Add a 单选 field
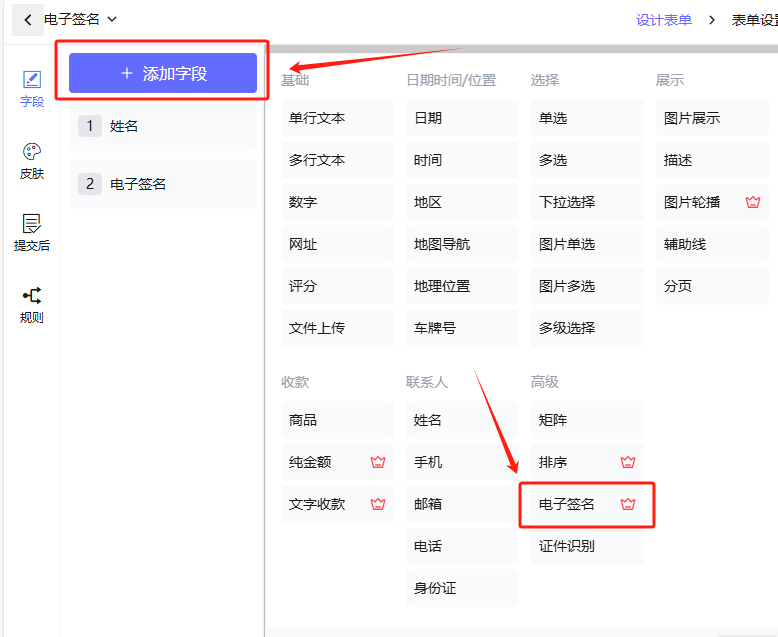 587,118
